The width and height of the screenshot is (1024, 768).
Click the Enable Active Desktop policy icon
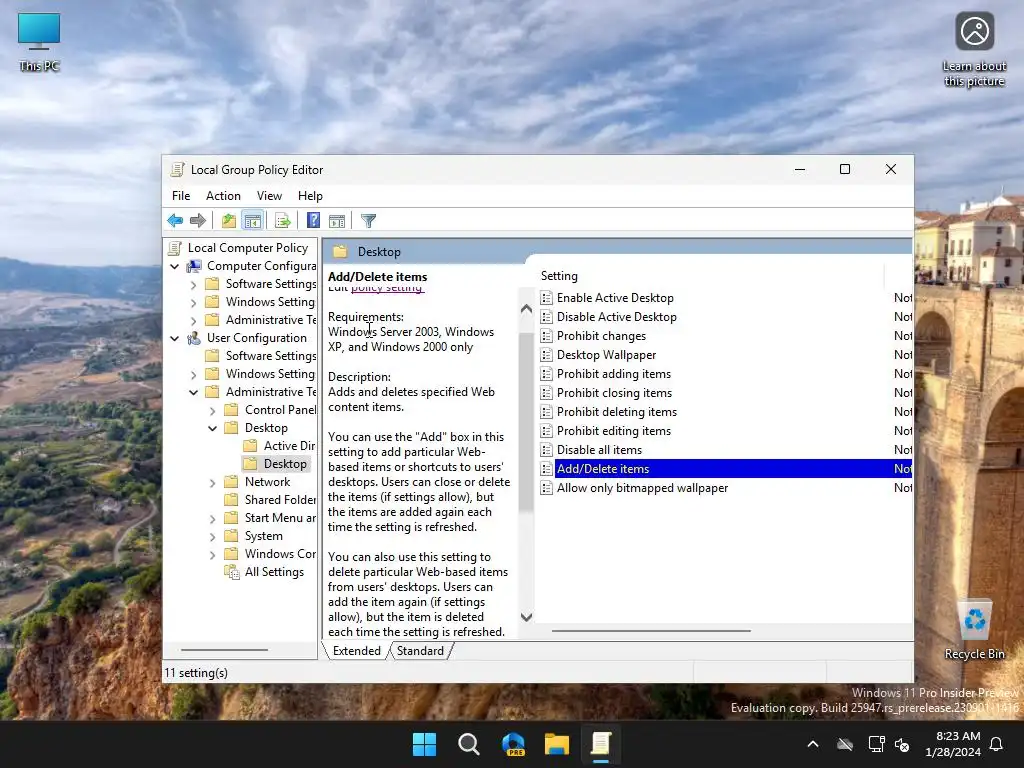[547, 298]
